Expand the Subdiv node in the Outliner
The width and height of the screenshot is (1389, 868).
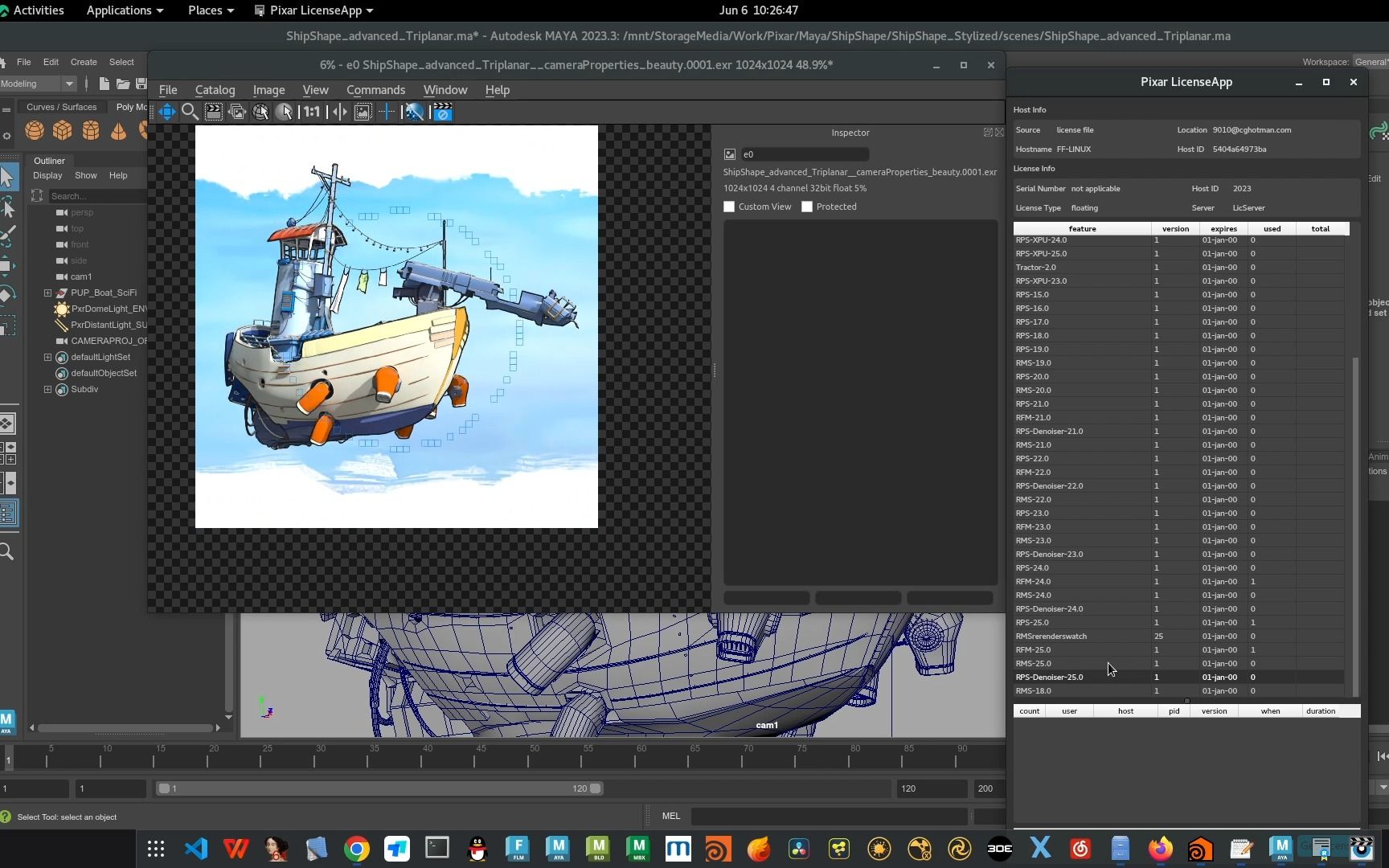(x=47, y=389)
